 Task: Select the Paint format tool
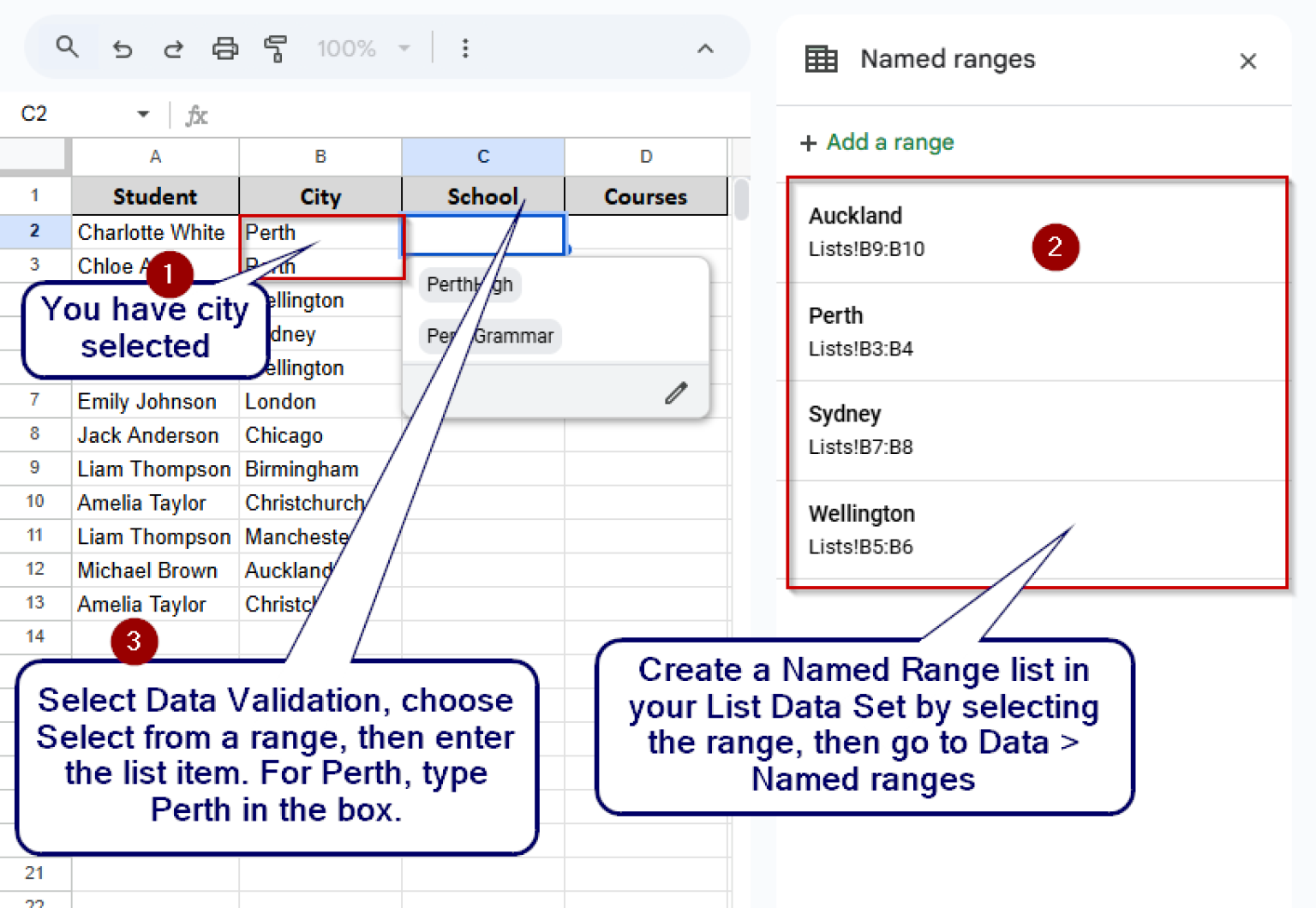[276, 49]
